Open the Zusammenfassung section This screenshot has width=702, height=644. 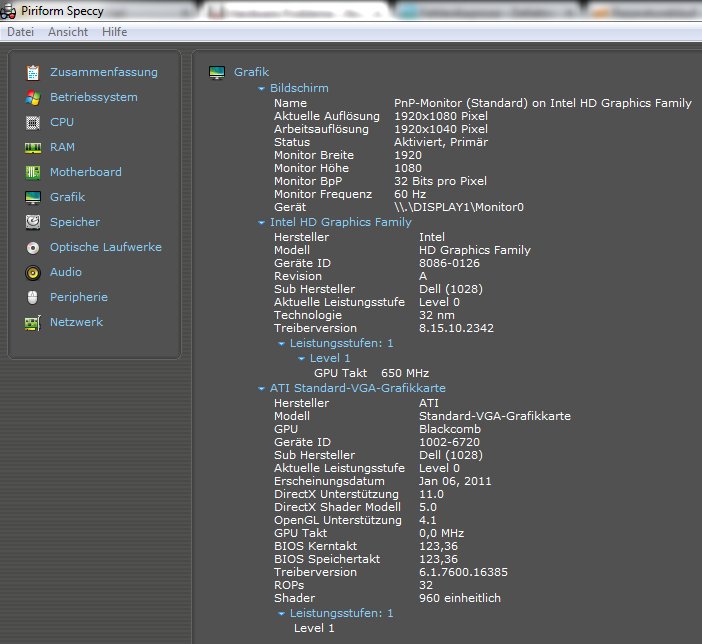click(x=104, y=72)
